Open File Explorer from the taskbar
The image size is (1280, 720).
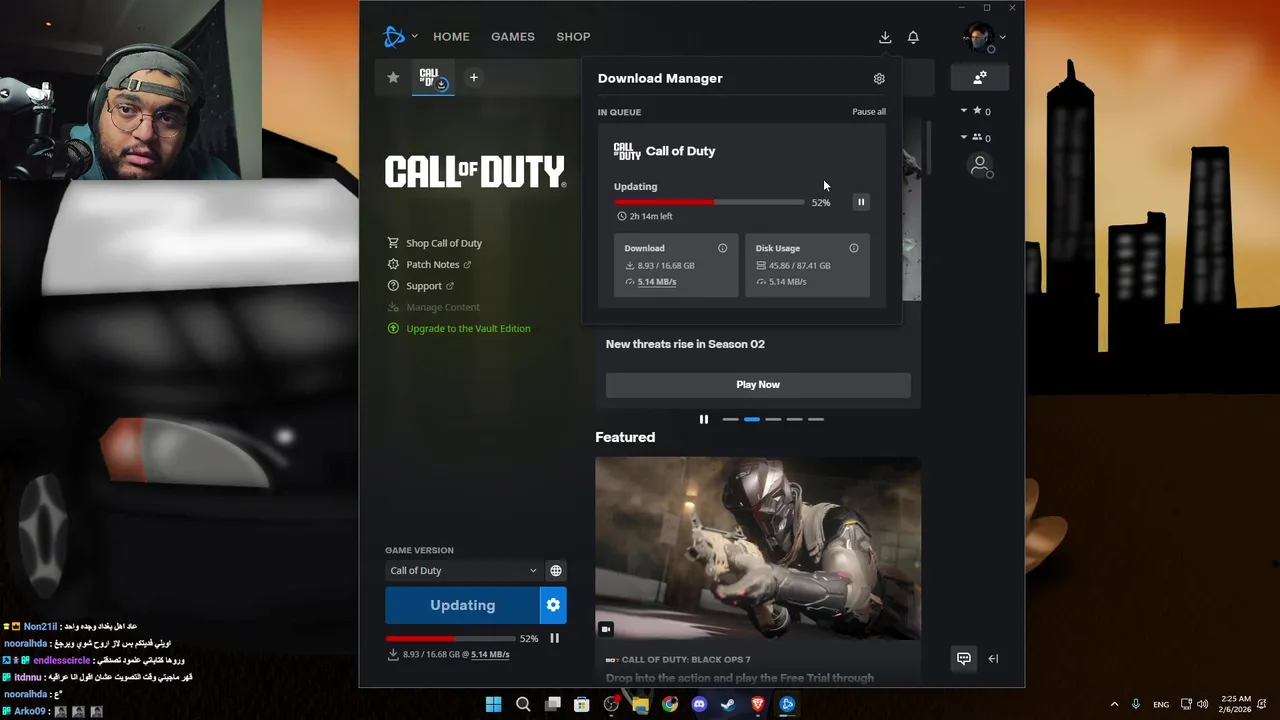coord(640,704)
